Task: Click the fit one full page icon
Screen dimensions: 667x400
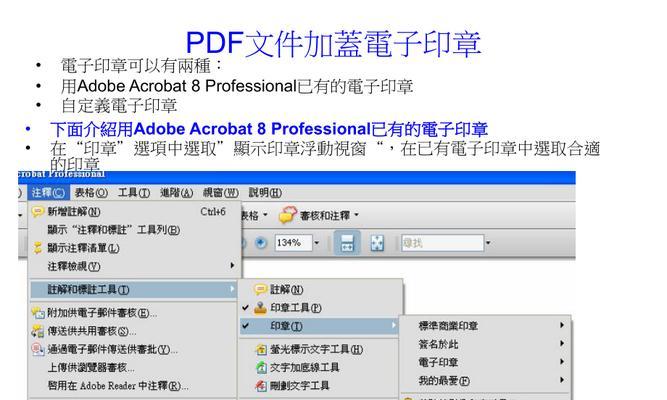Action: point(377,243)
